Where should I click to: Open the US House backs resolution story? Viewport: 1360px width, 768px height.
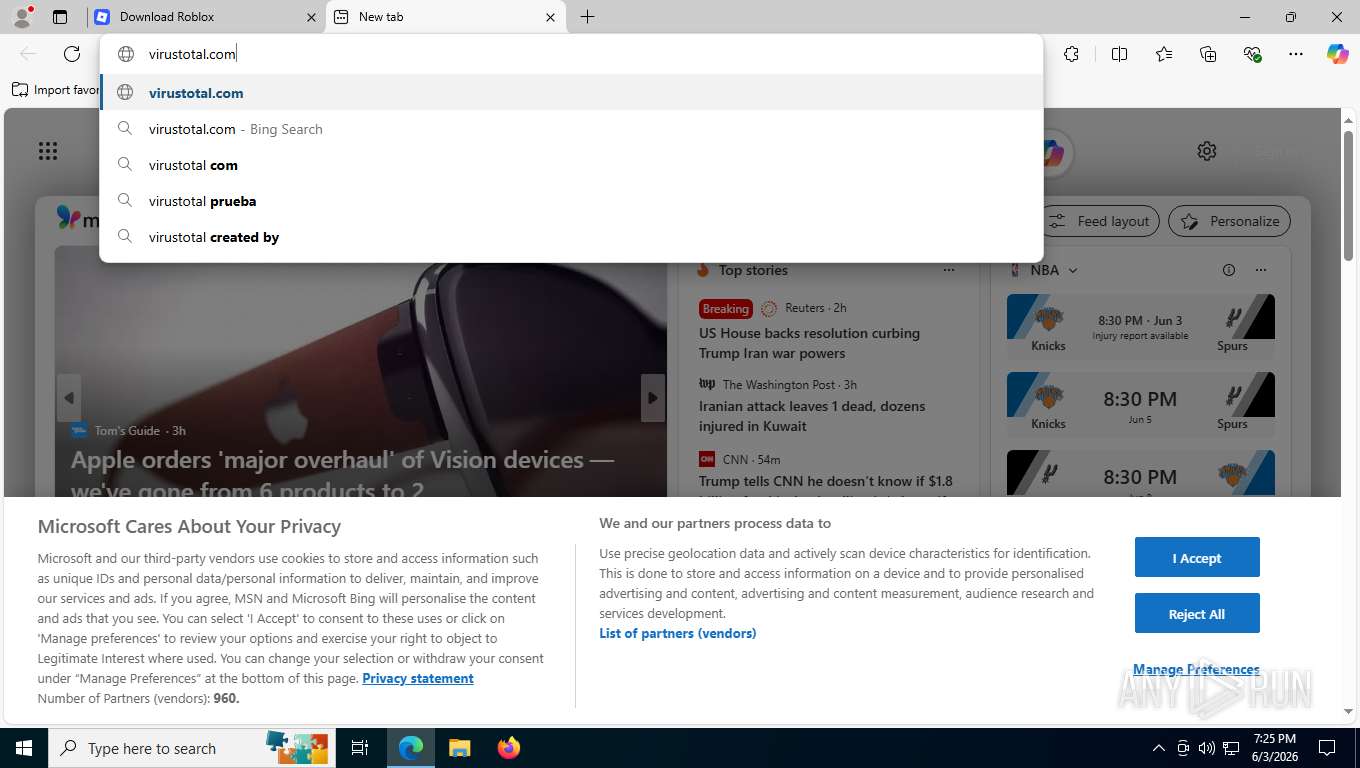tap(809, 343)
